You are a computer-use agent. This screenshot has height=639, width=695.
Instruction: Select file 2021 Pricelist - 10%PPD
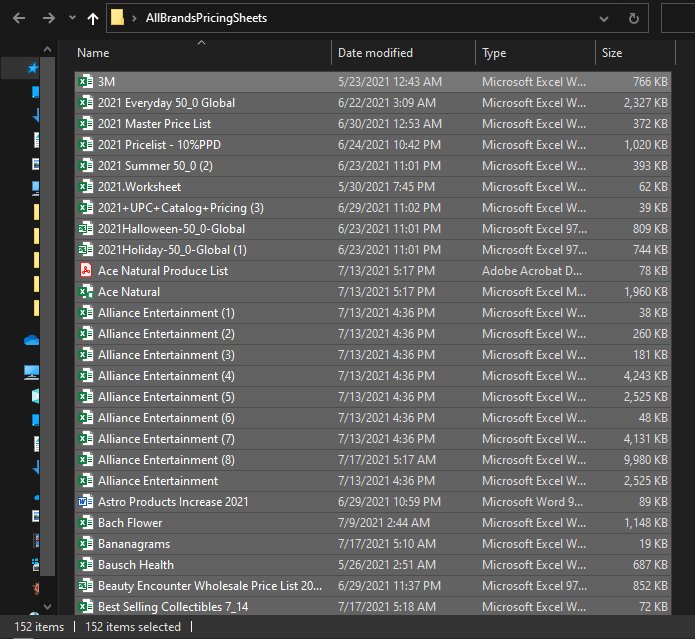pyautogui.click(x=373, y=145)
